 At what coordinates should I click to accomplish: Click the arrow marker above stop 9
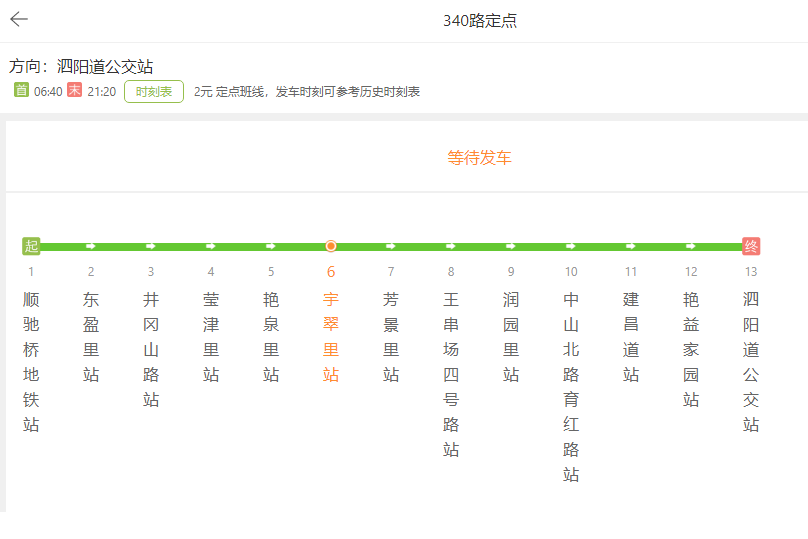click(511, 246)
